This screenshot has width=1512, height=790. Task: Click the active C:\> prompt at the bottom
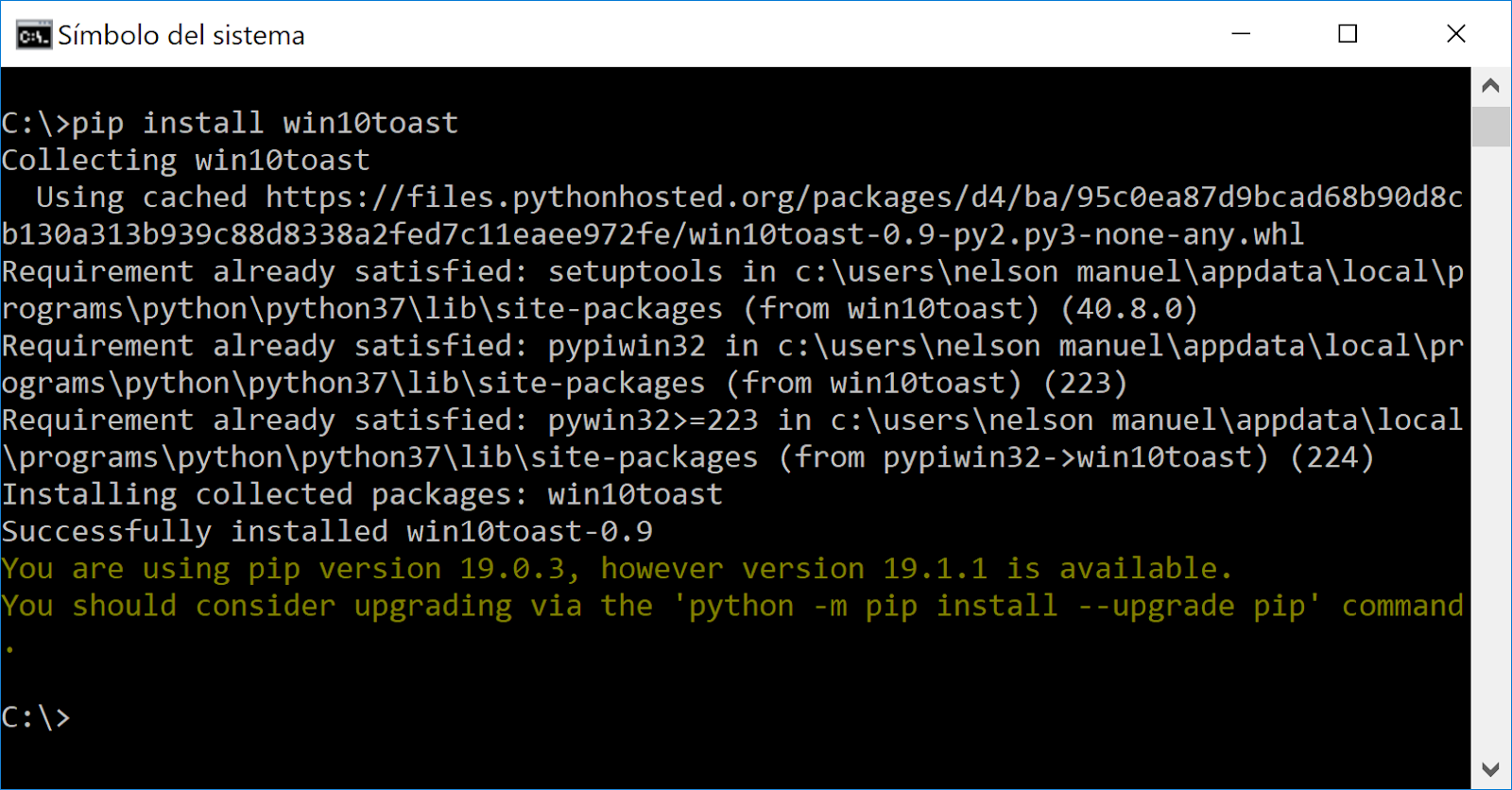[38, 717]
